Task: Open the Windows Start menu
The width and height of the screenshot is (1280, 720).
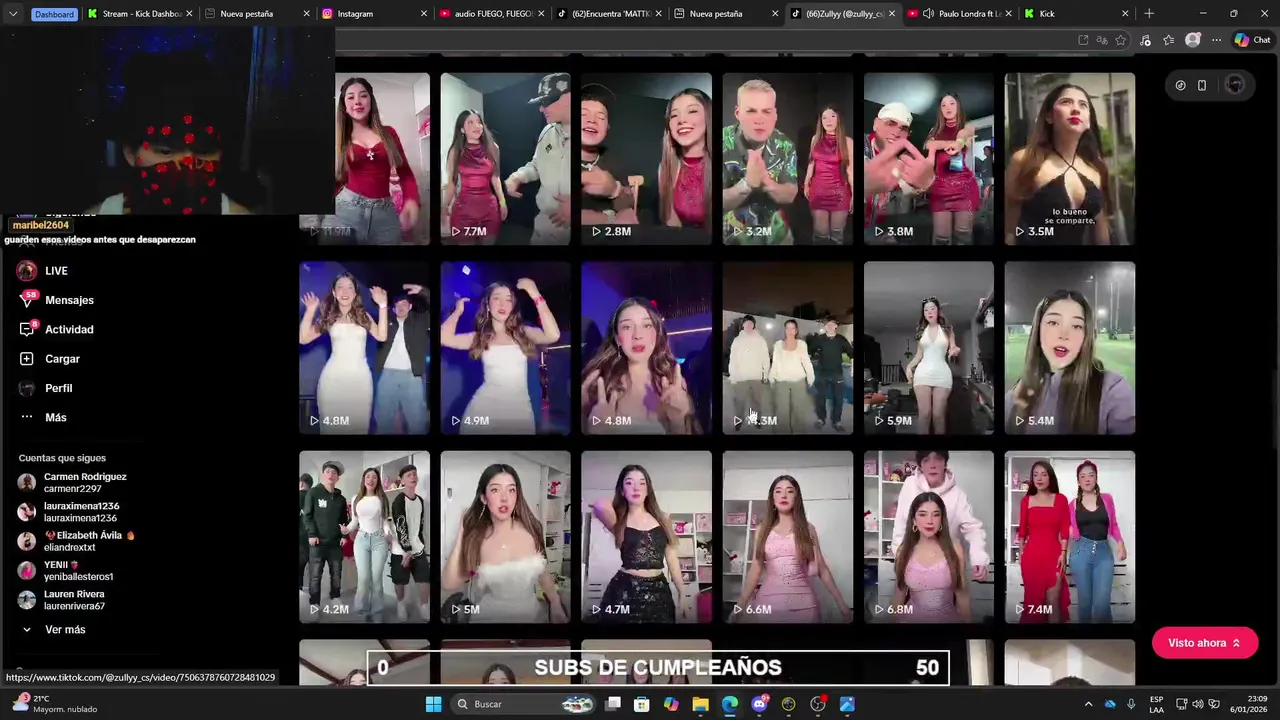Action: click(433, 704)
